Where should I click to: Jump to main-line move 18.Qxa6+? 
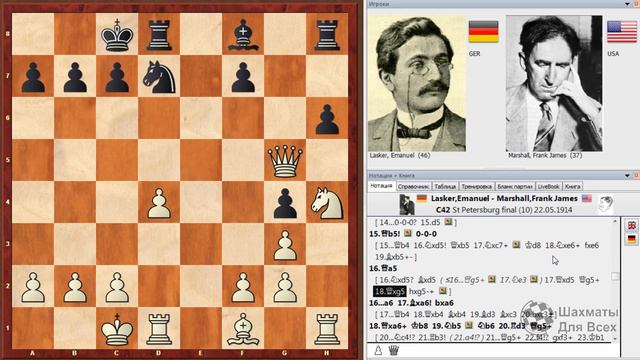[388, 326]
